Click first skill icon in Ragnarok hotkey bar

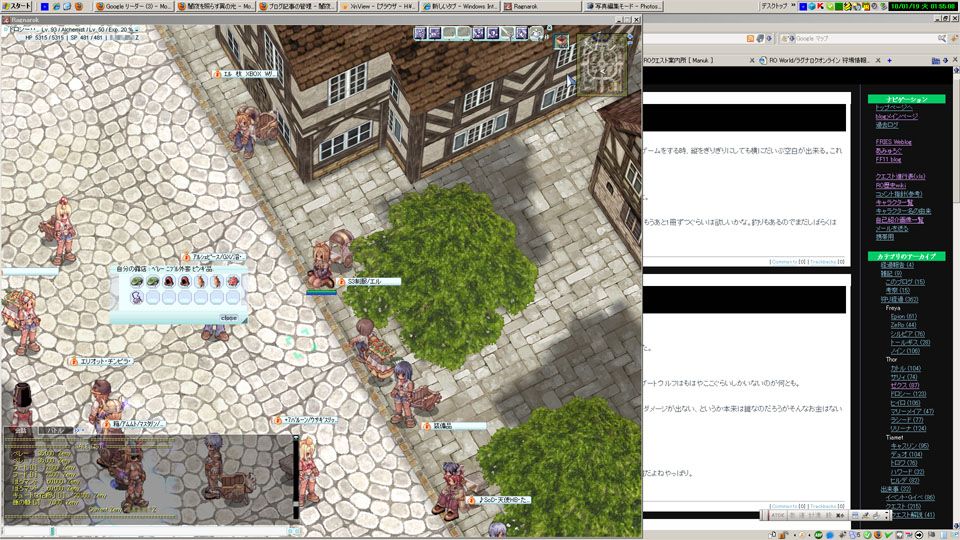(x=420, y=33)
